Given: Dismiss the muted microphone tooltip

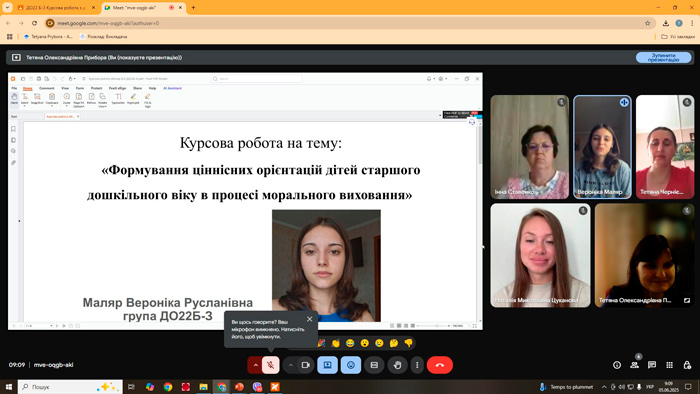Looking at the screenshot, I should pos(309,319).
